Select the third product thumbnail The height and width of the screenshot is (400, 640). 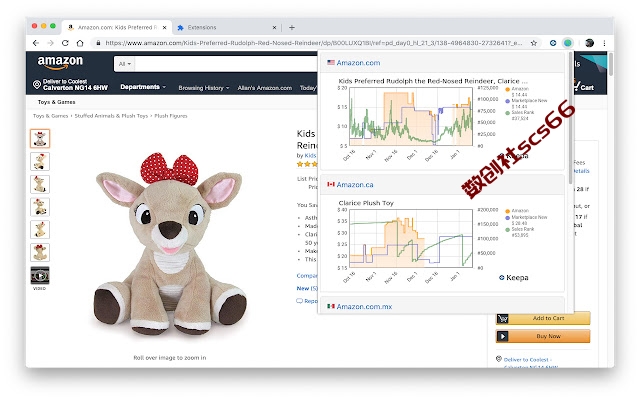point(40,184)
